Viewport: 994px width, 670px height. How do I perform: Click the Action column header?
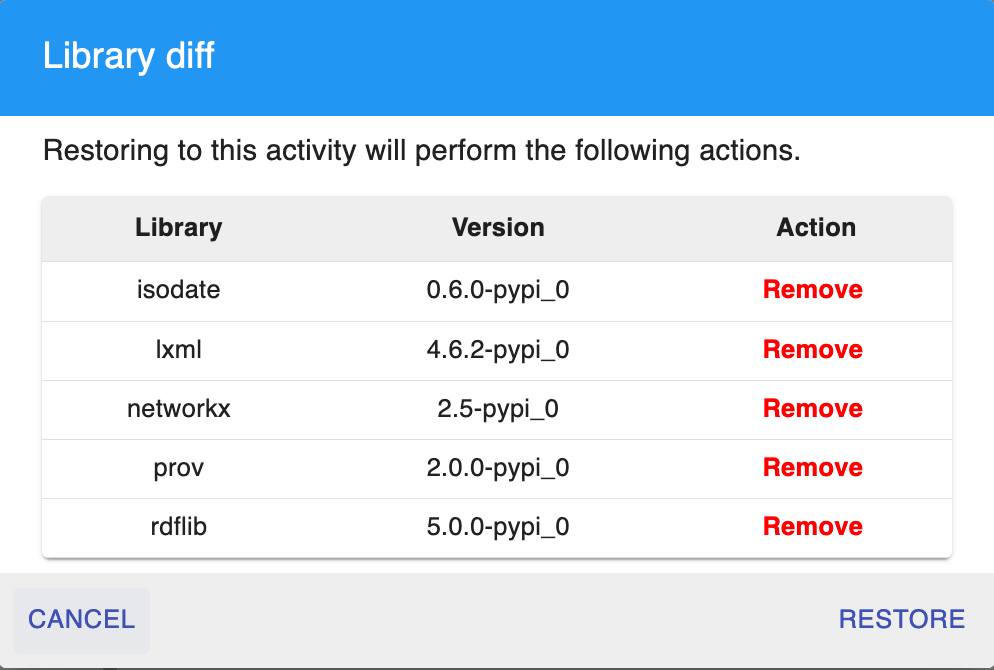[x=816, y=228]
